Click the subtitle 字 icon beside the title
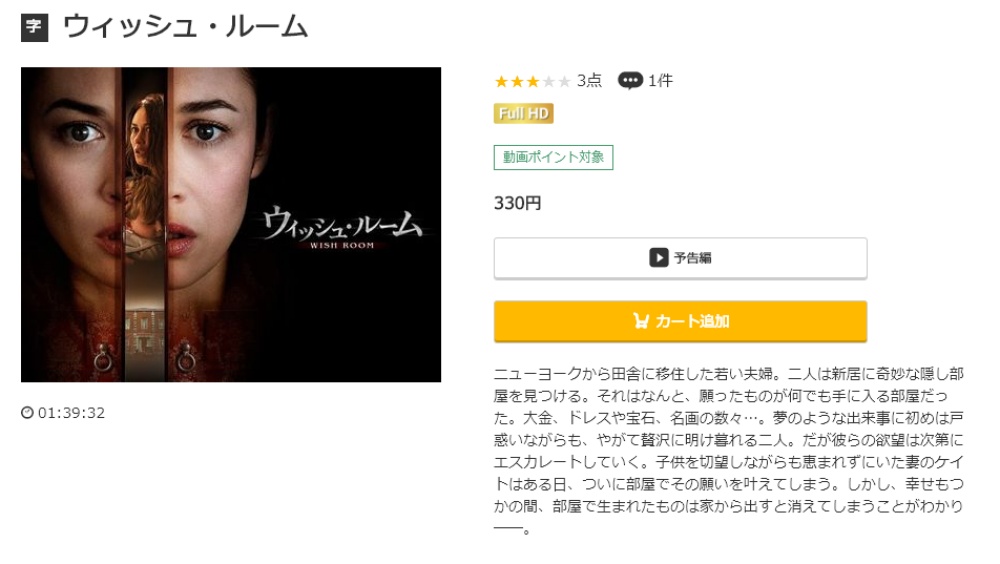Viewport: 1000px width, 564px height. pos(34,27)
